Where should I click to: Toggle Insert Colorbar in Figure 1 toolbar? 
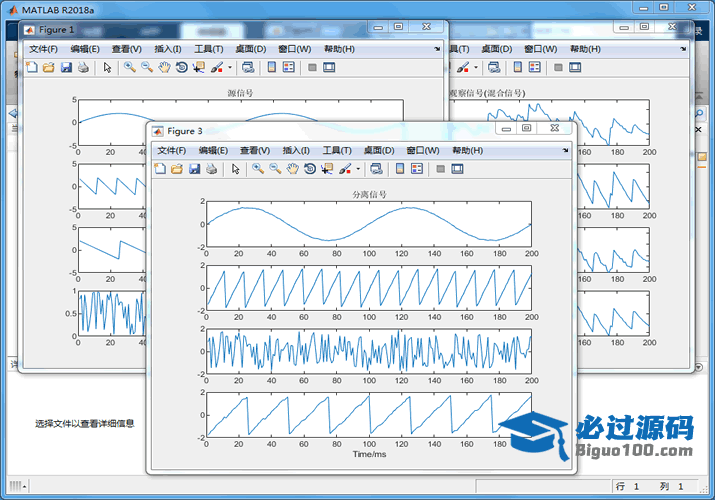(271, 67)
